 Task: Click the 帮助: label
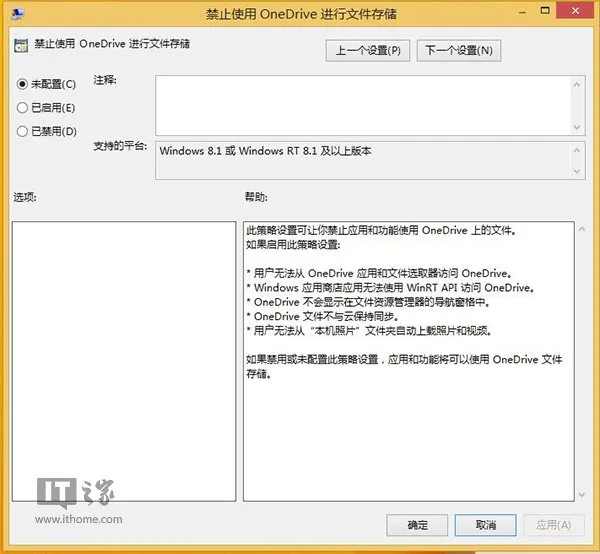click(x=256, y=197)
